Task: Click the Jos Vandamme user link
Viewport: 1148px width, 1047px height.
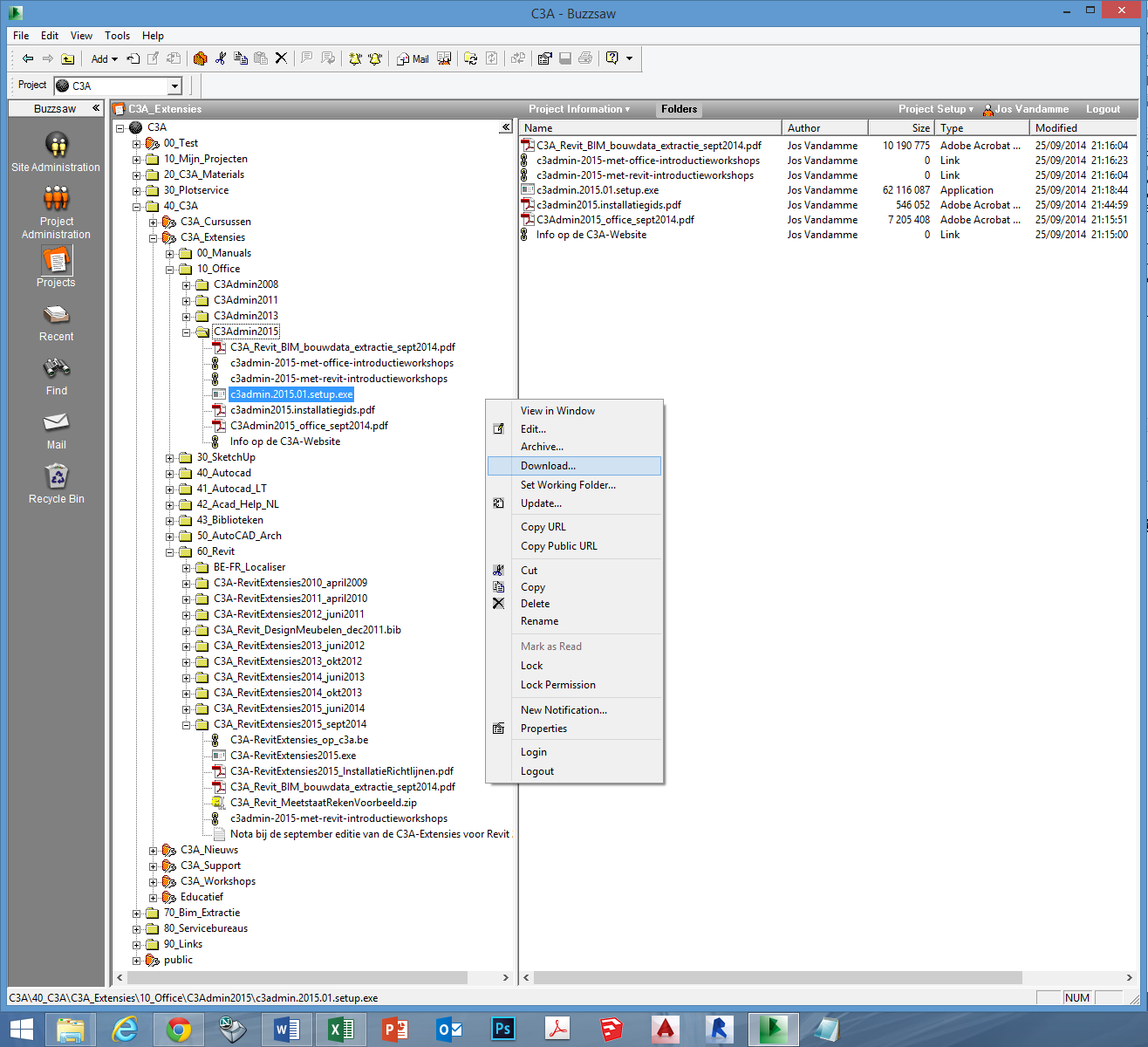Action: (x=1026, y=109)
